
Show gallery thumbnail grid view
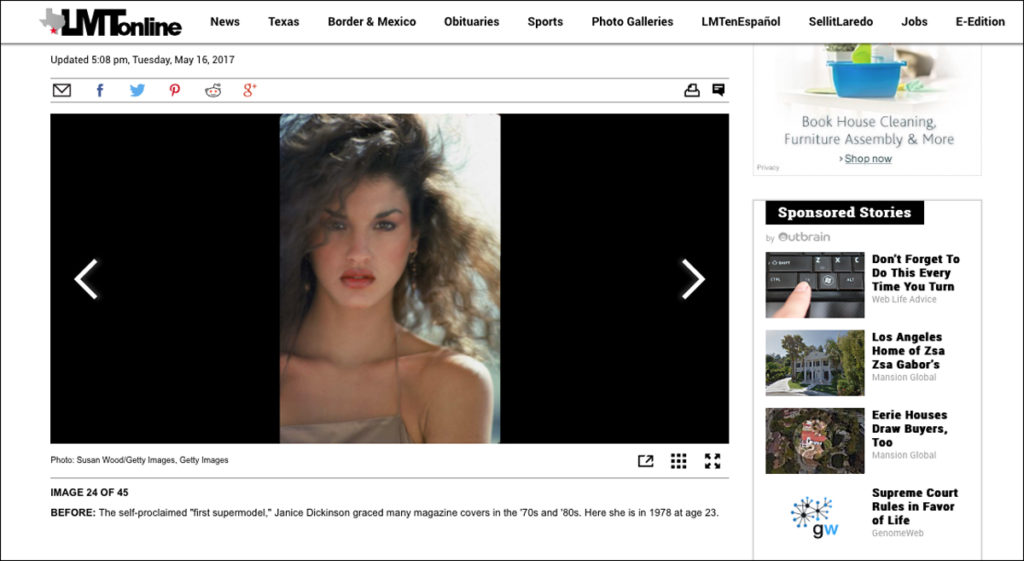pos(679,461)
